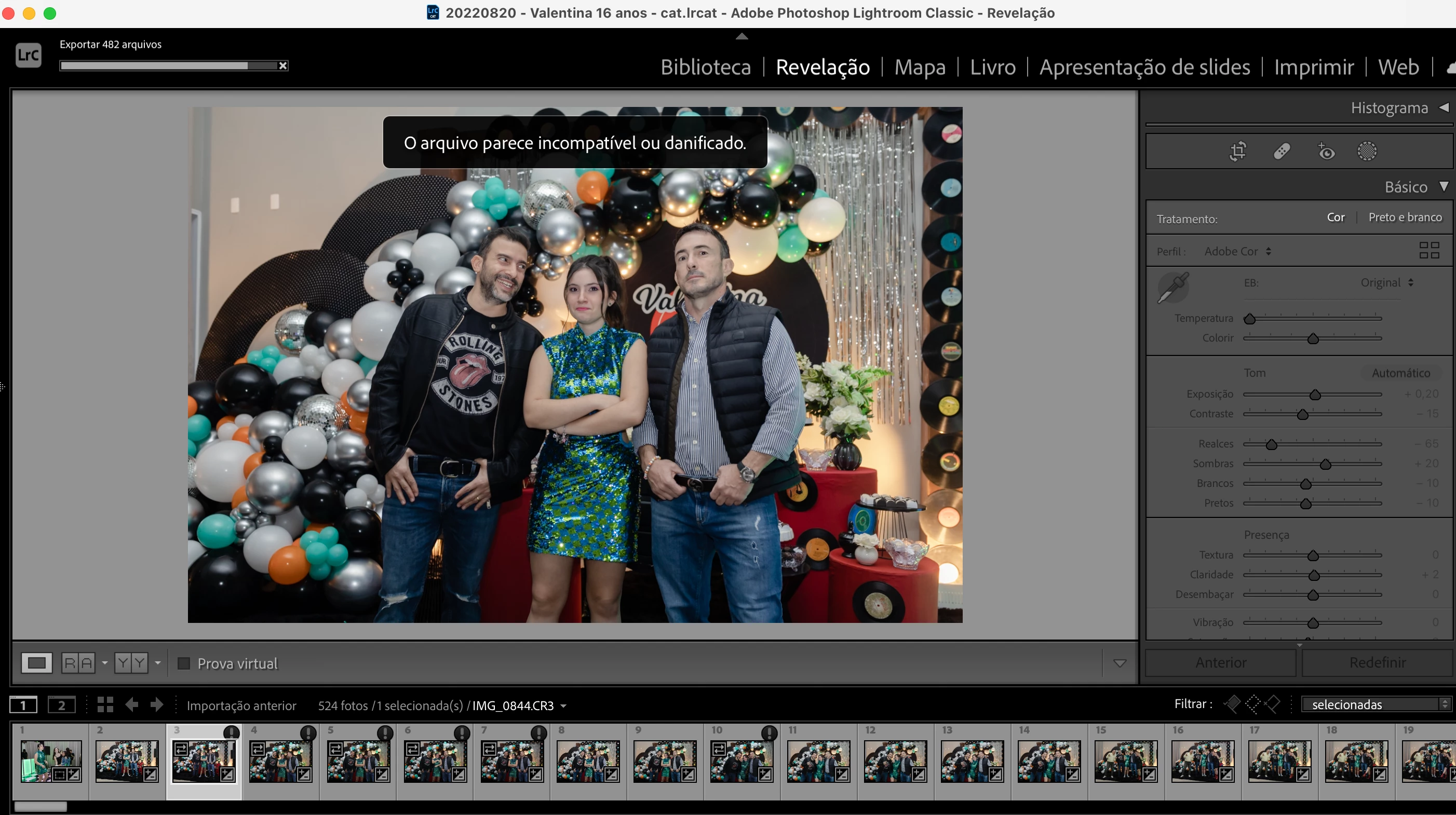This screenshot has width=1456, height=815.
Task: Click the Exposição slider handle
Action: click(1315, 395)
